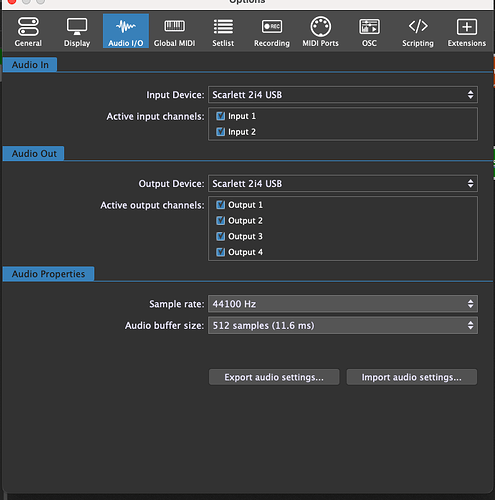
Task: Open the Display settings icon
Action: pyautogui.click(x=77, y=27)
